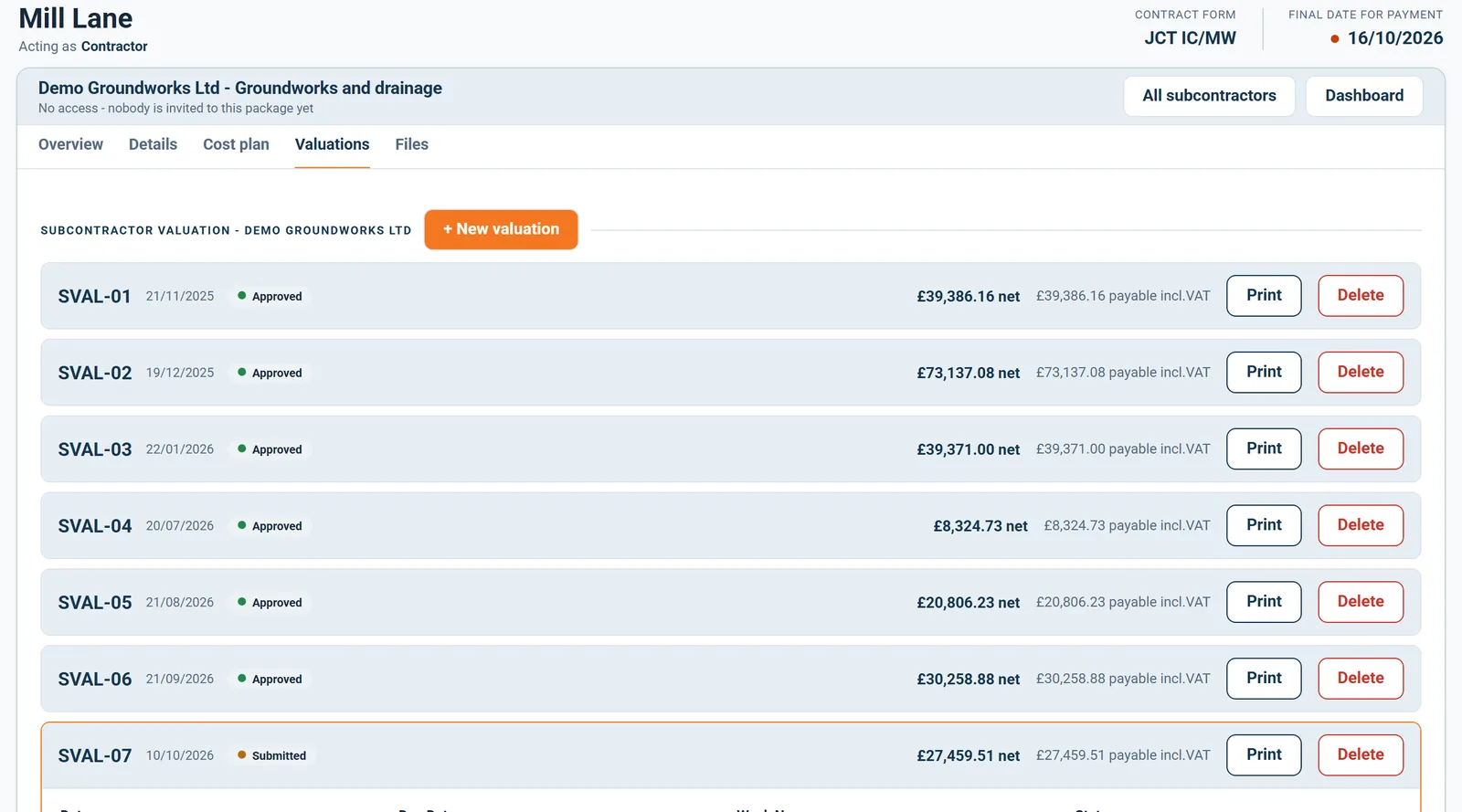The height and width of the screenshot is (812, 1462).
Task: Expand the SVAL-02 valuation row
Action: tap(730, 373)
